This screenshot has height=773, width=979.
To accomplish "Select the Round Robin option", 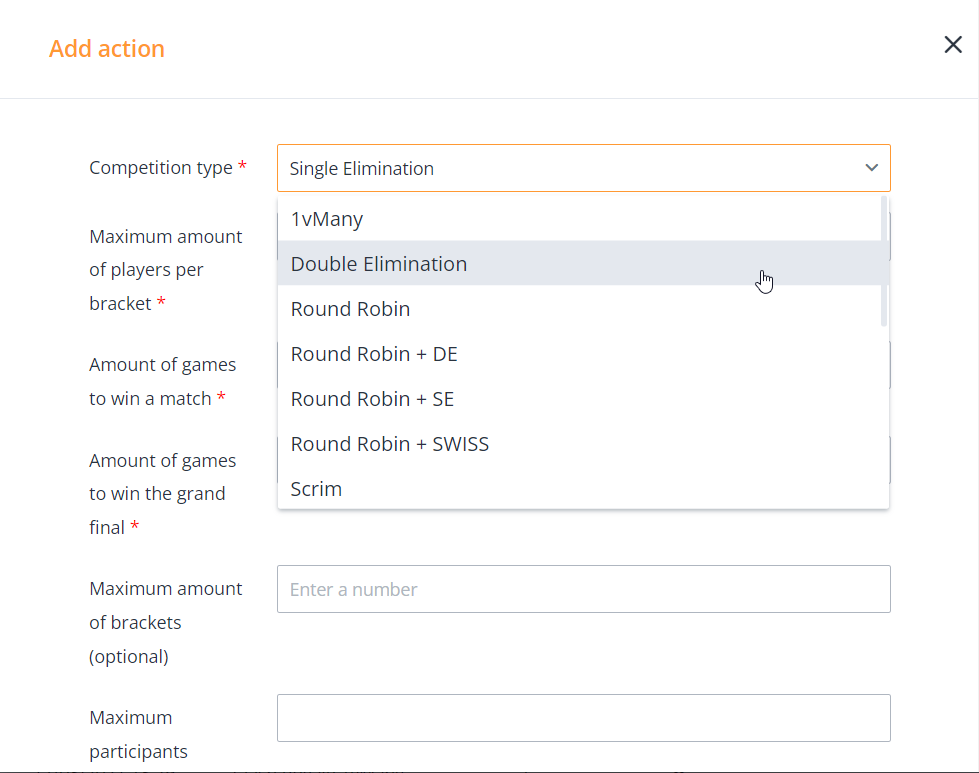I will [x=350, y=309].
